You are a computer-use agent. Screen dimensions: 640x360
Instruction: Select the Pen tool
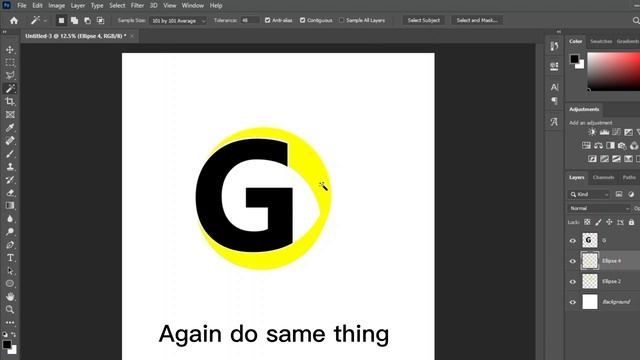[x=10, y=245]
